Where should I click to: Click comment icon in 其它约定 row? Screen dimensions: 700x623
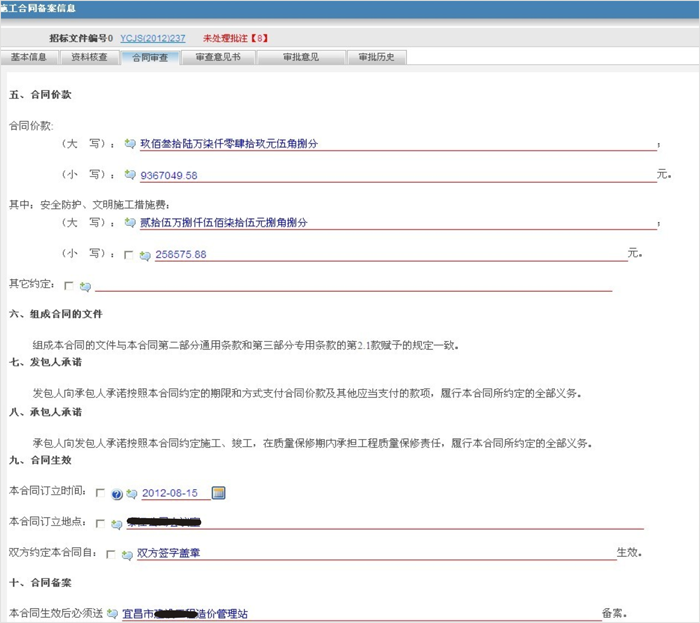point(85,286)
